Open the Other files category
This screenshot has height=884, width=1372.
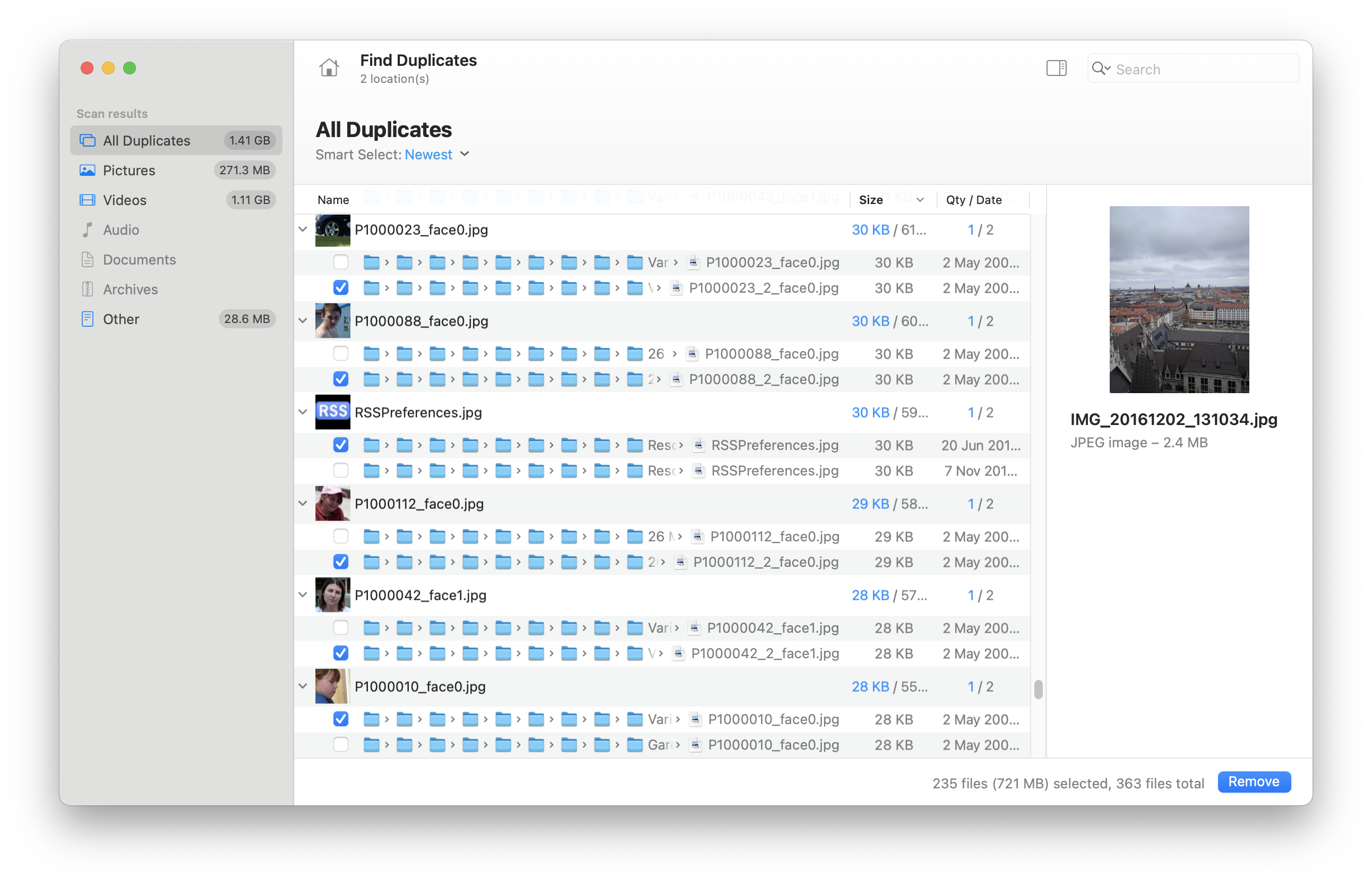[121, 319]
